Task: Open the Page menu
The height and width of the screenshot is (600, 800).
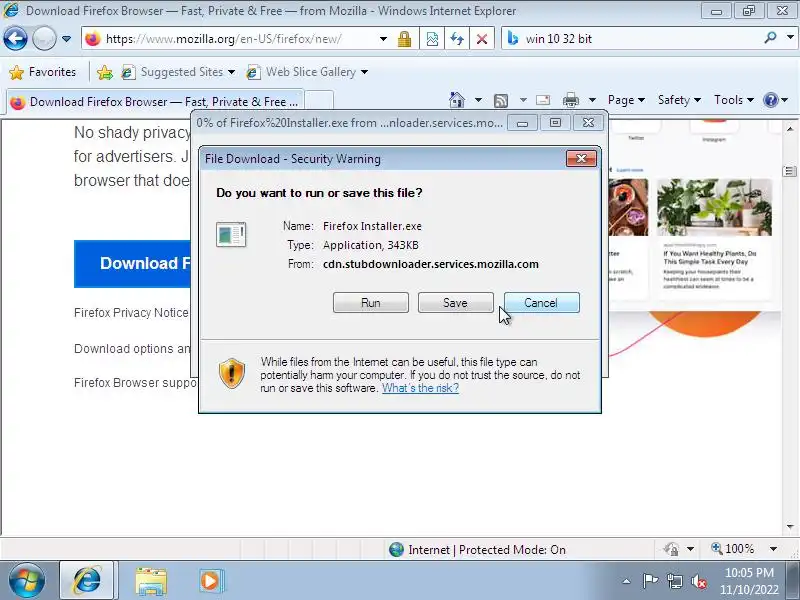Action: tap(626, 100)
